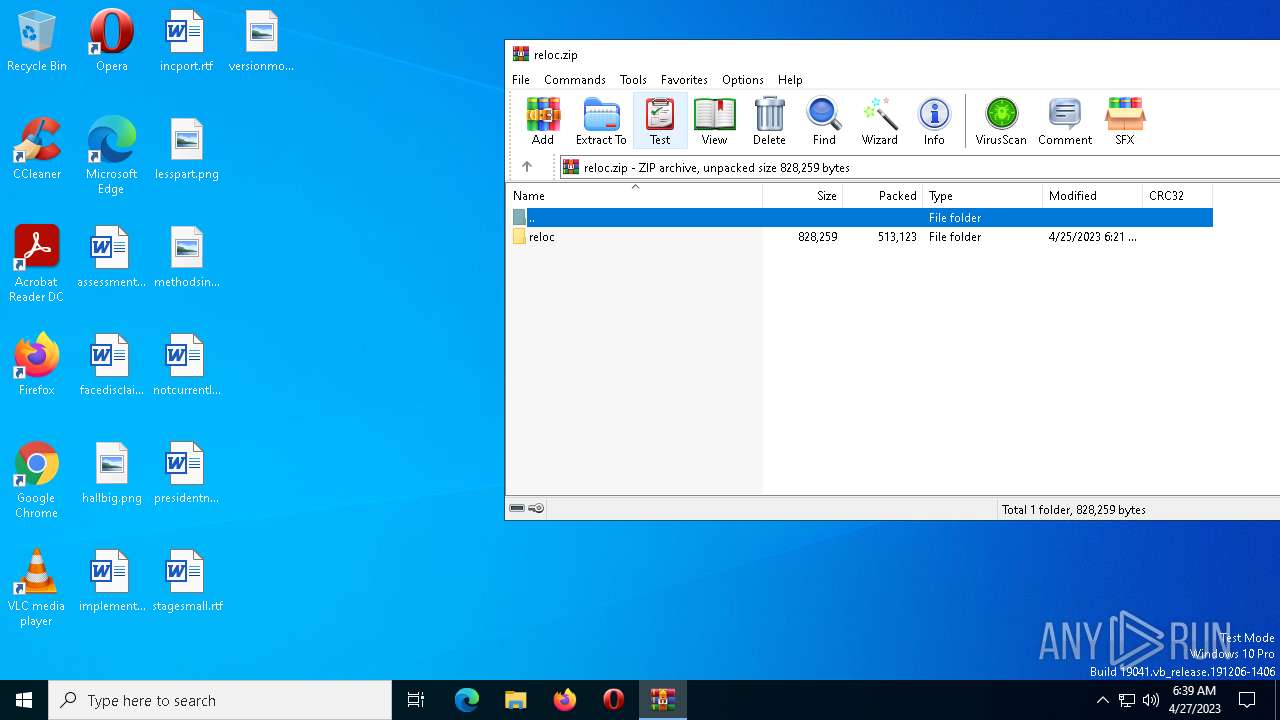Select the Firefox desktop shortcut
Screen dimensions: 1280x720
[x=37, y=366]
